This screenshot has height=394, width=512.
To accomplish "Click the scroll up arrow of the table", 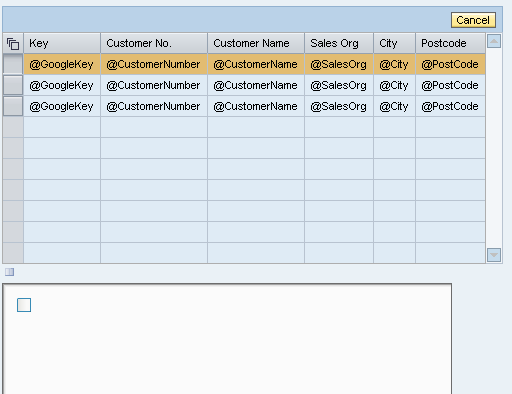I will pos(494,41).
